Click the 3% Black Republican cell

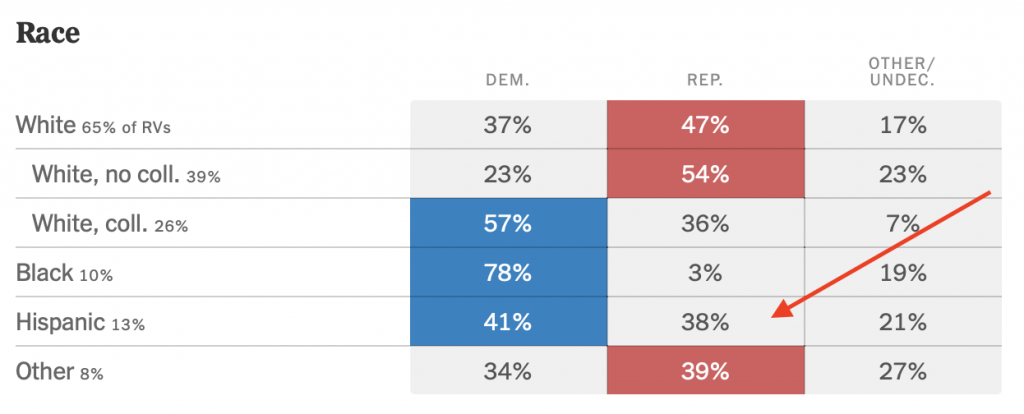pyautogui.click(x=705, y=273)
